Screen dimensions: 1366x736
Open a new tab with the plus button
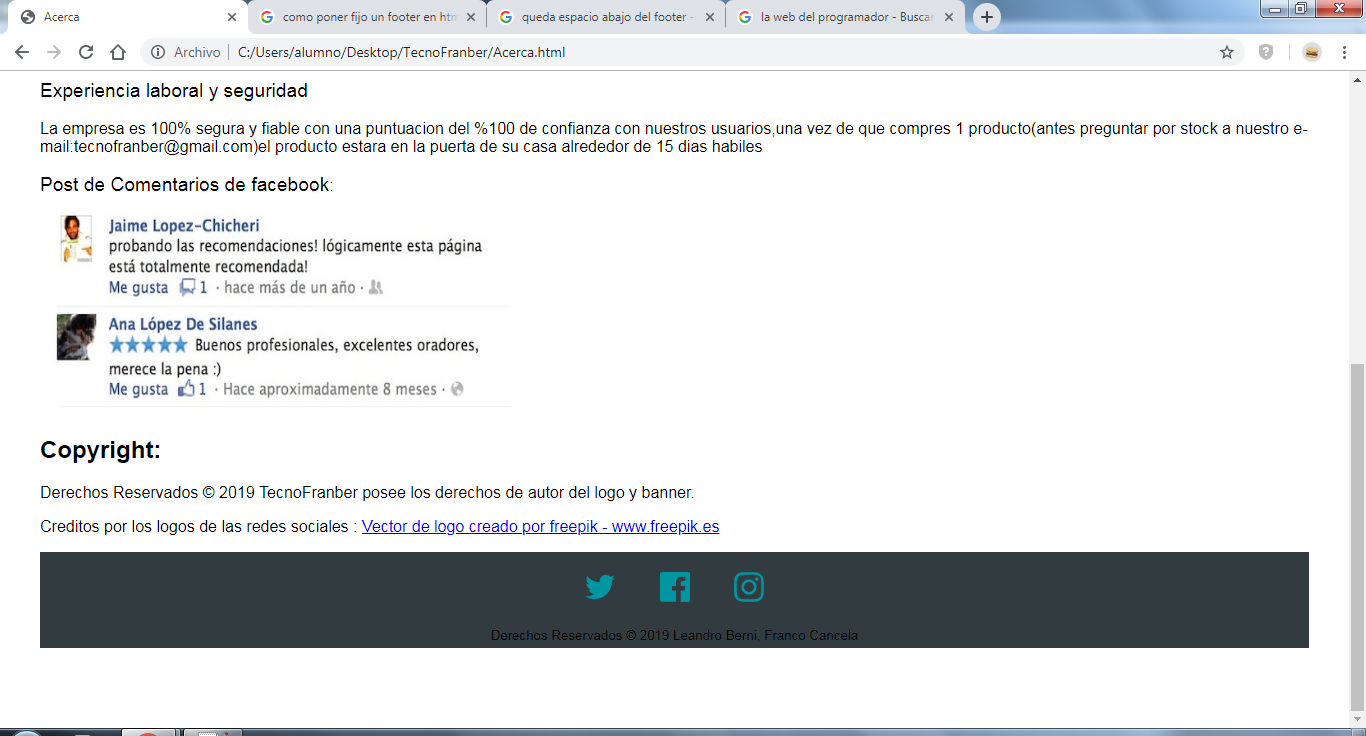(987, 17)
